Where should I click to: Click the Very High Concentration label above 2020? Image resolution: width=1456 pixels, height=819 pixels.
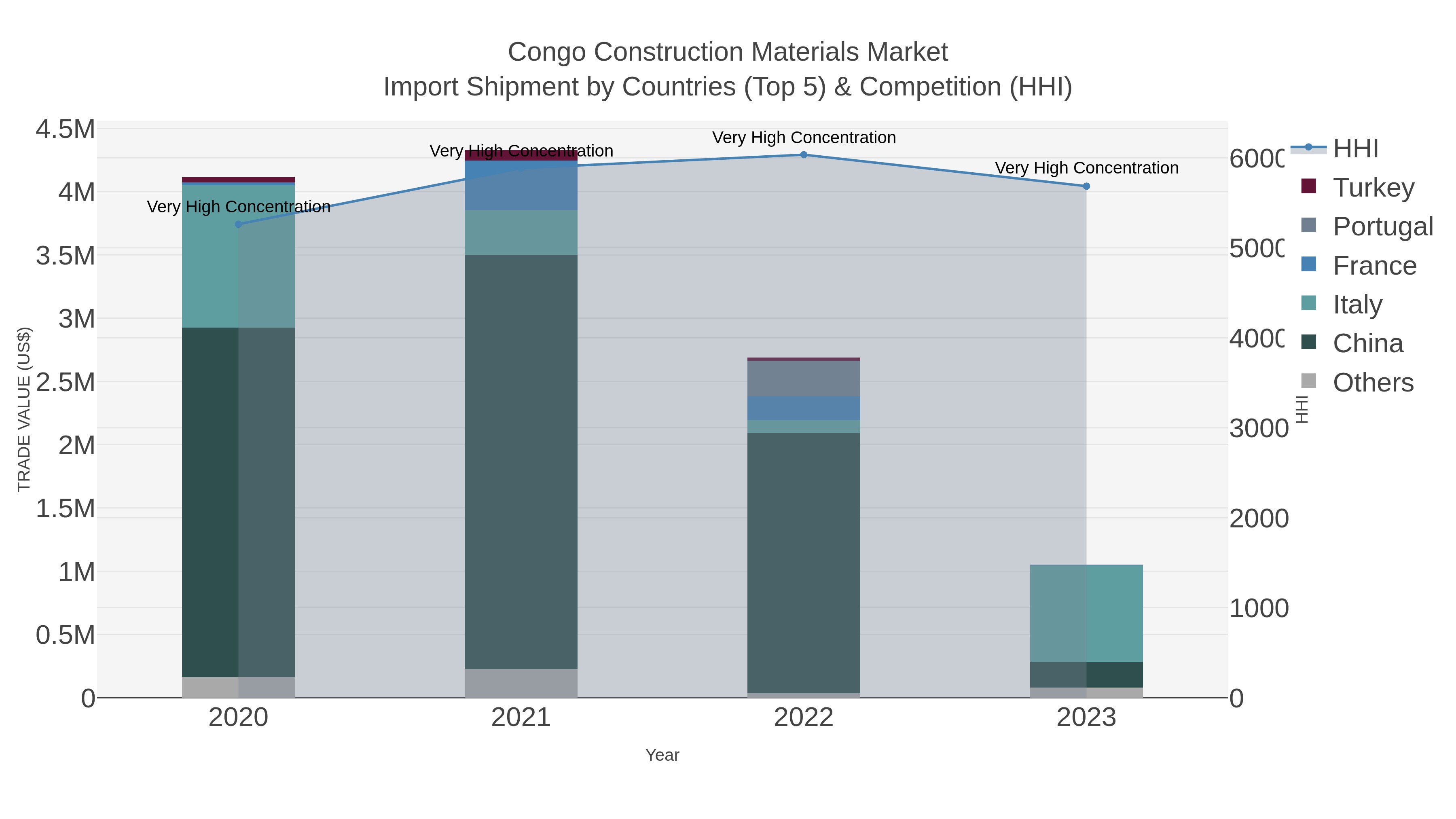(239, 207)
